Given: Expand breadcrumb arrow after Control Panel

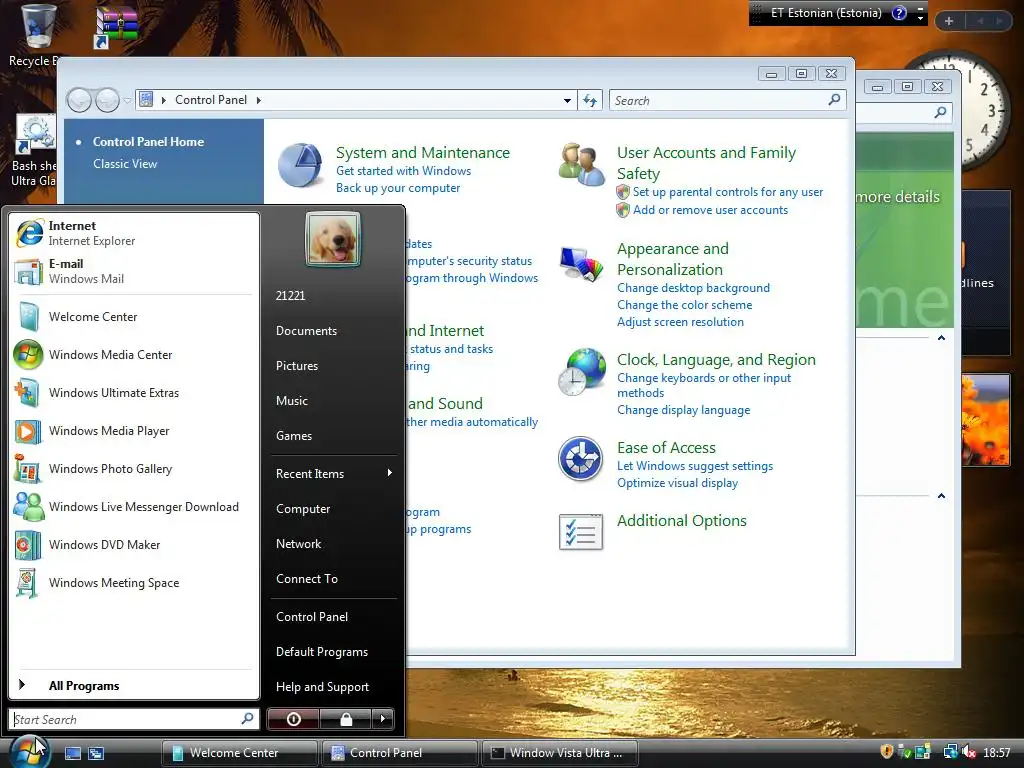Looking at the screenshot, I should point(259,101).
